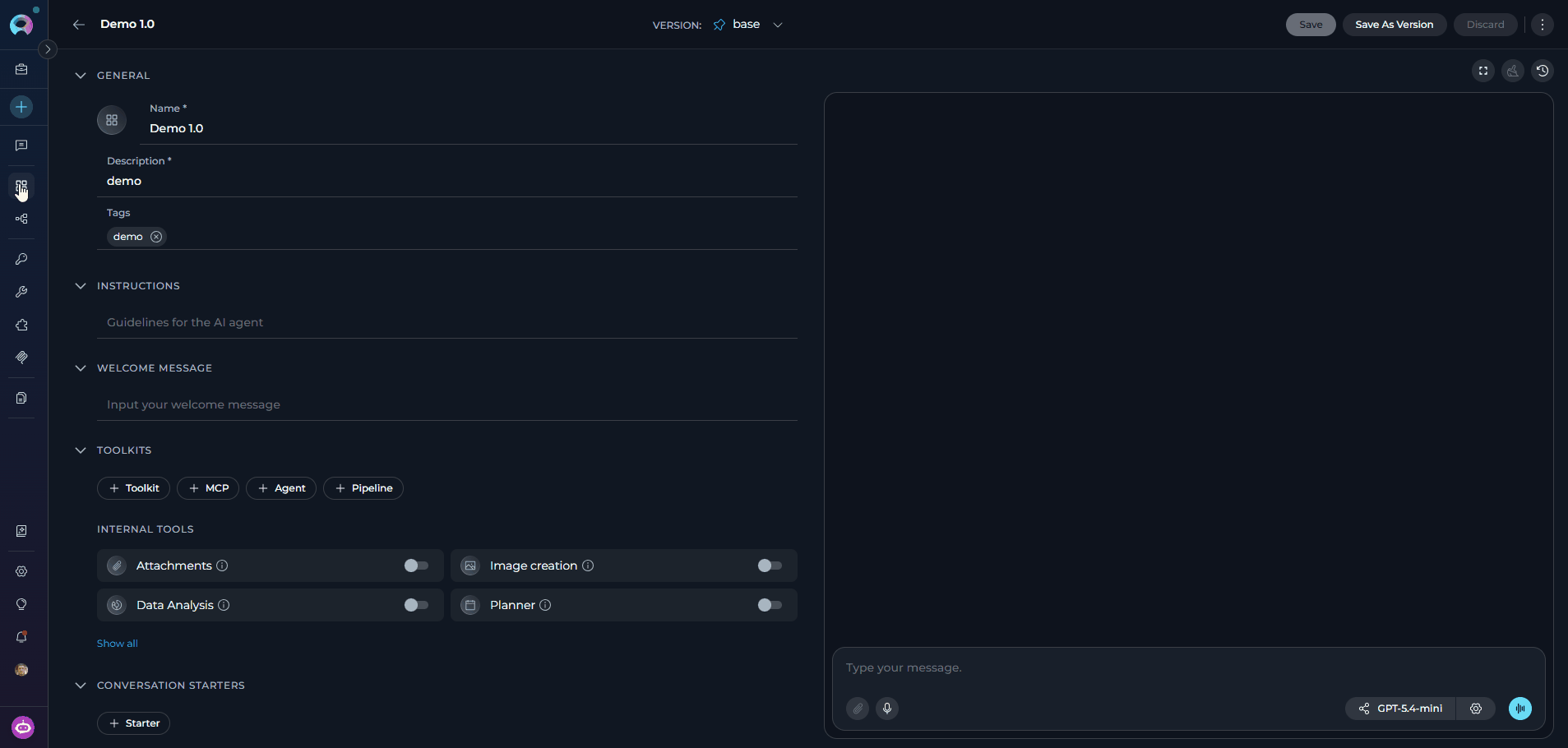Open the key credentials sidebar icon
1568x748 pixels.
coord(21,259)
